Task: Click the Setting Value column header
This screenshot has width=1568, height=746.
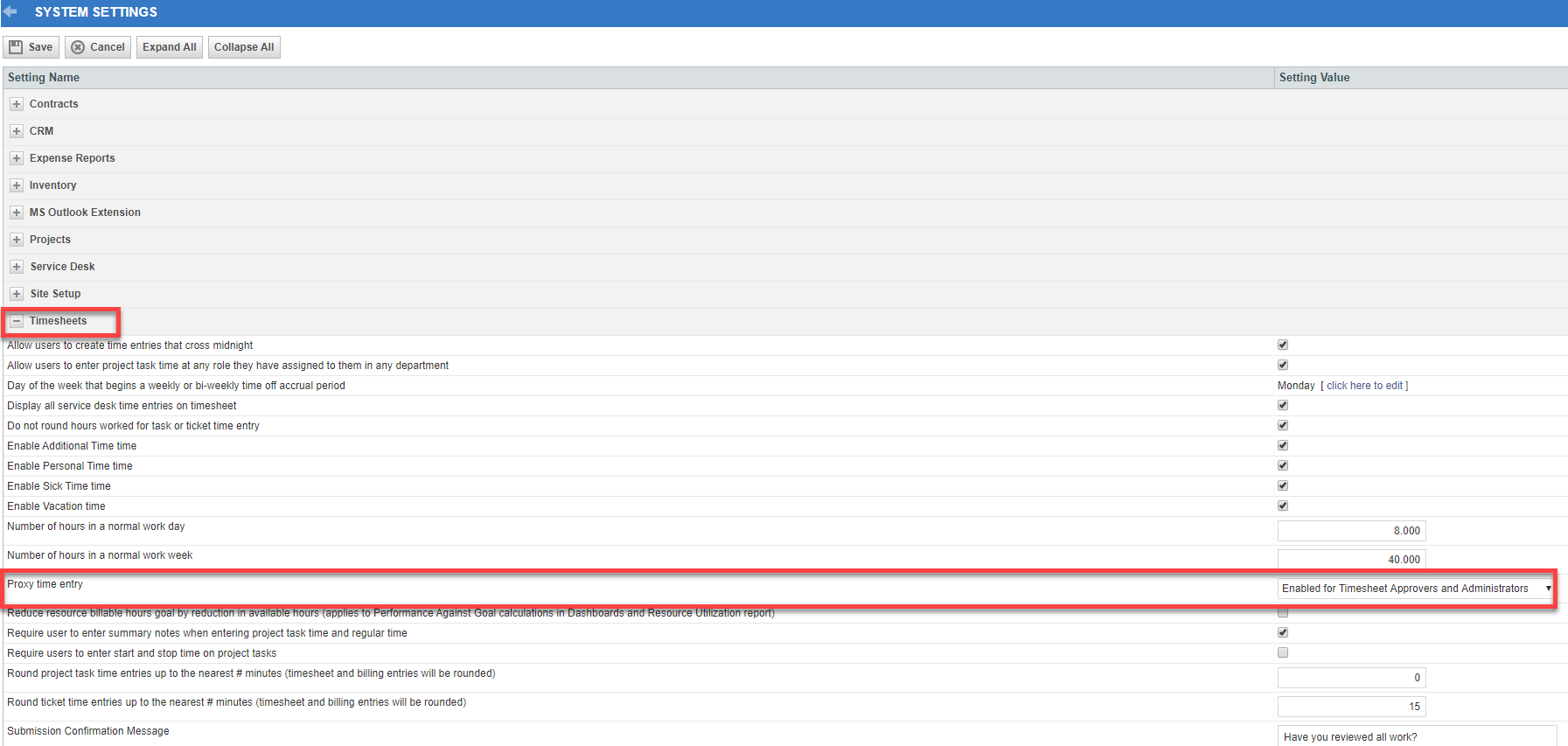Action: tap(1314, 78)
